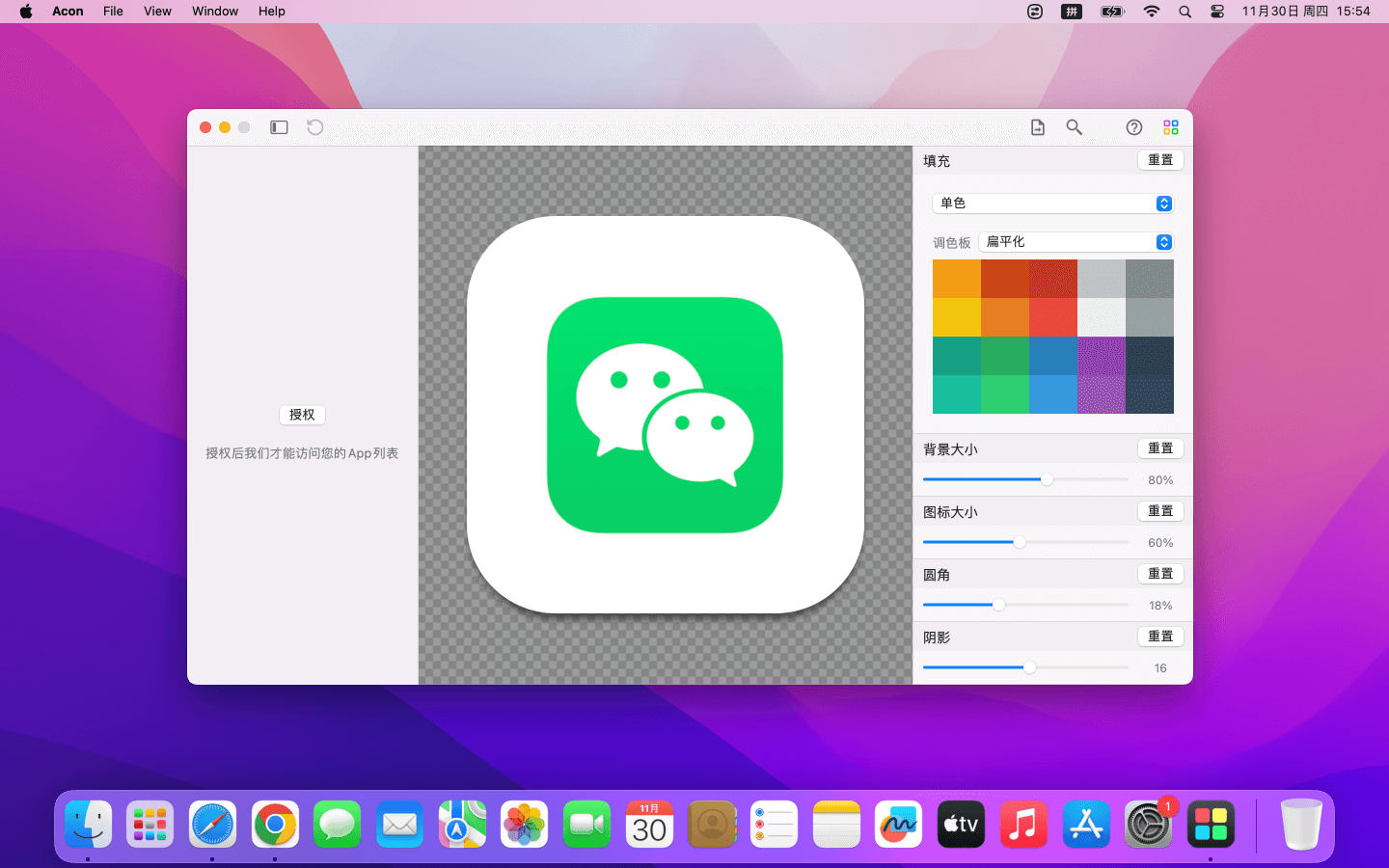Open Messages app in the Dock
1389x868 pixels.
[337, 825]
